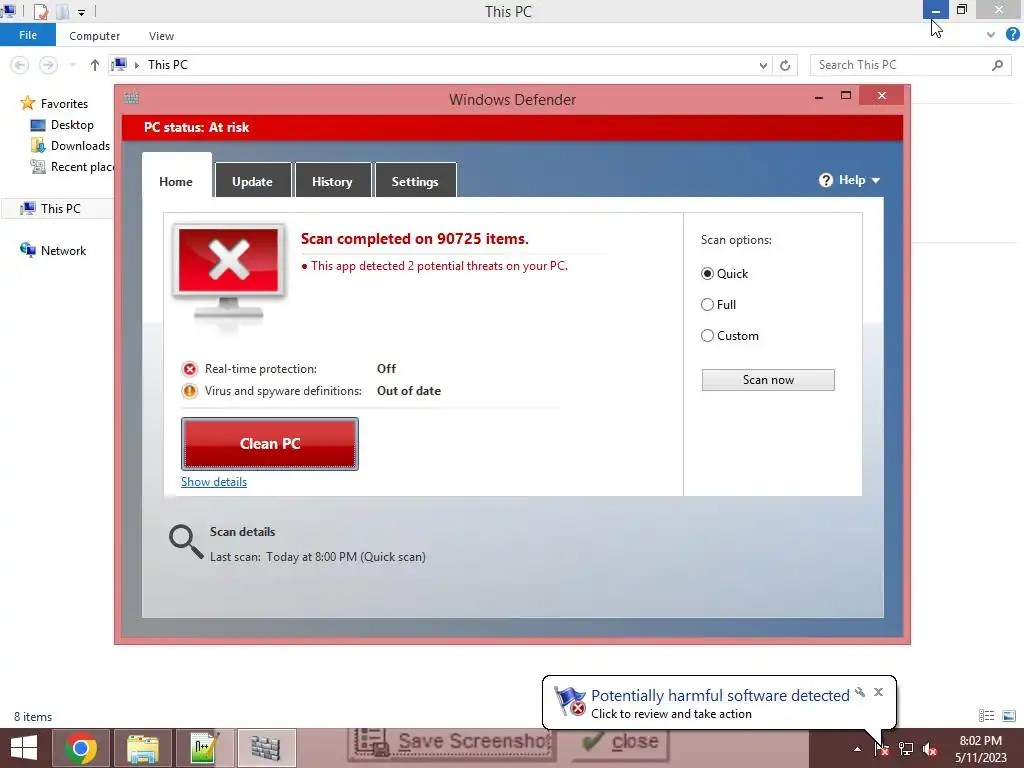This screenshot has height=768, width=1024.
Task: Click the virus definitions warning icon
Action: pyautogui.click(x=189, y=391)
